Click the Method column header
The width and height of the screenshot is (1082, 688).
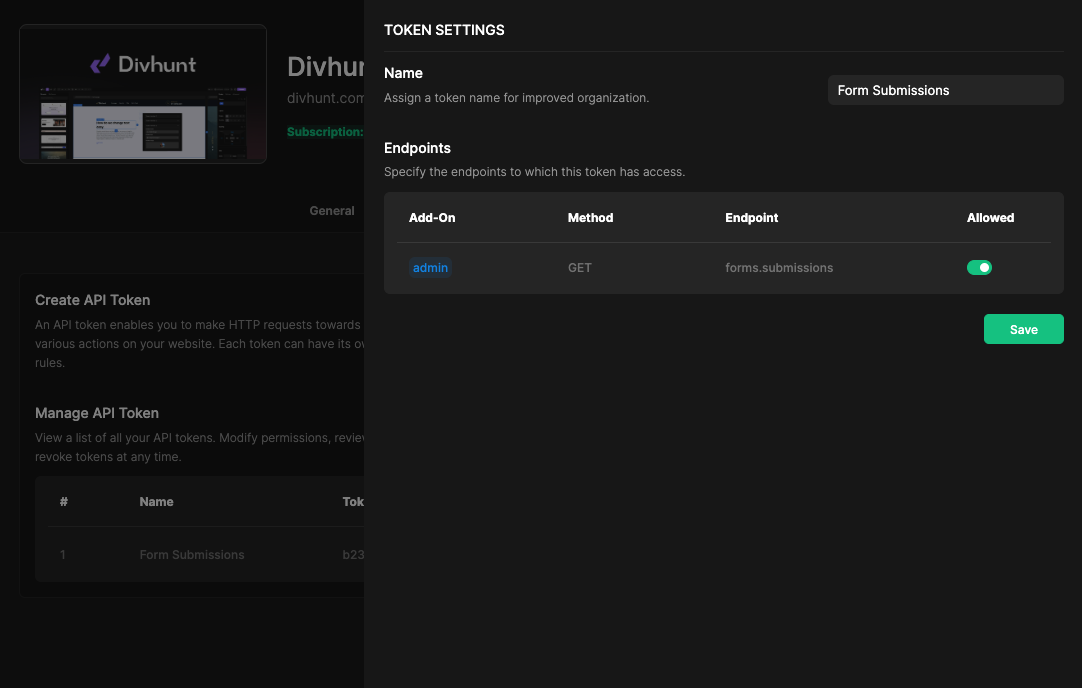[x=591, y=218]
